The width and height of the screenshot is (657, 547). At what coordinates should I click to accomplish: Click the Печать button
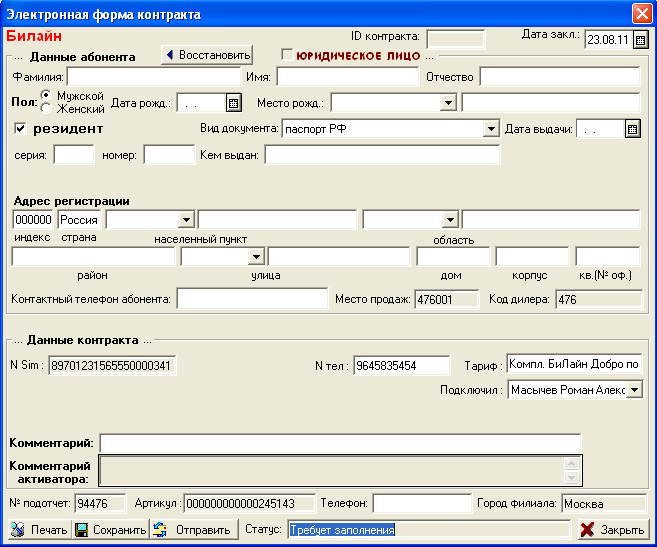(39, 530)
